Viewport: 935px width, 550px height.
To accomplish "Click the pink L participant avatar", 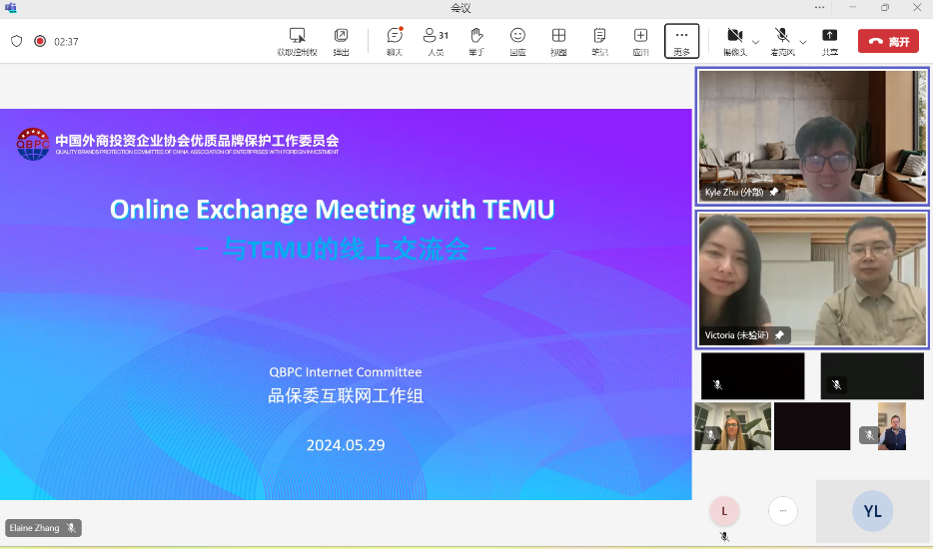I will [x=724, y=511].
